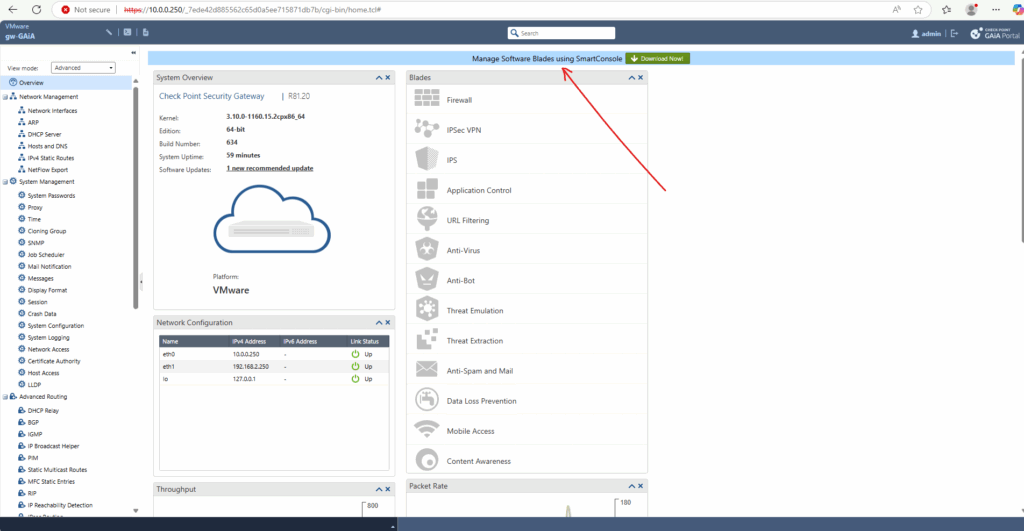The width and height of the screenshot is (1024, 531).
Task: Open Network Interfaces page
Action: [x=52, y=111]
